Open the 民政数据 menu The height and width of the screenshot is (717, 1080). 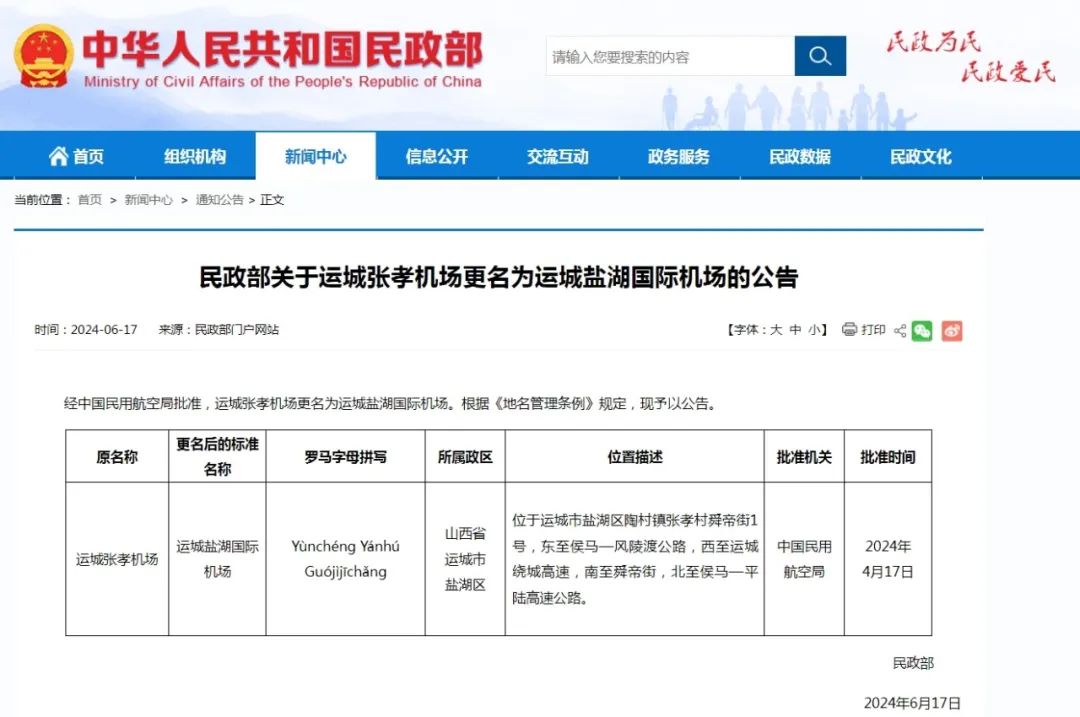800,156
